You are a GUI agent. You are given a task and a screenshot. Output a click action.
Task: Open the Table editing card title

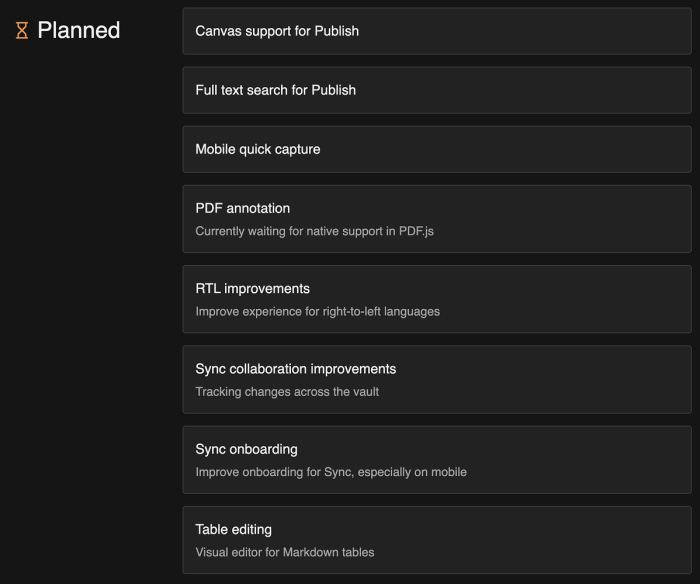coord(233,530)
